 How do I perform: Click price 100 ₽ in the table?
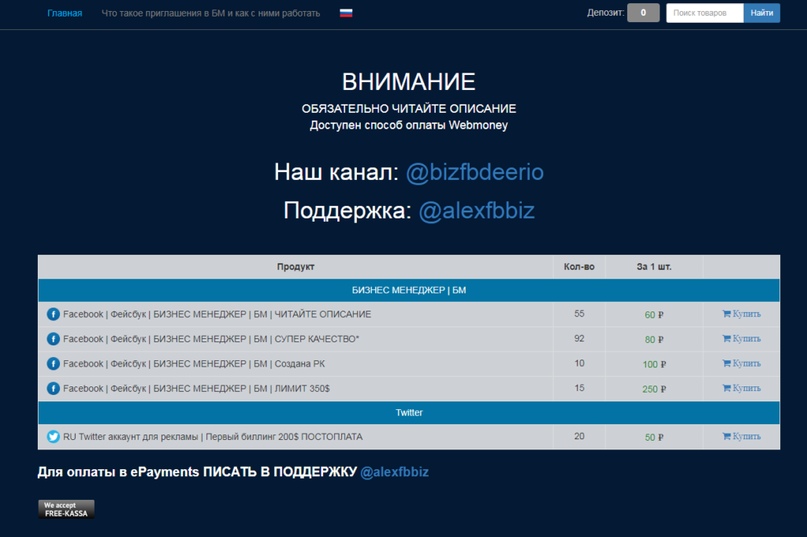(x=654, y=364)
